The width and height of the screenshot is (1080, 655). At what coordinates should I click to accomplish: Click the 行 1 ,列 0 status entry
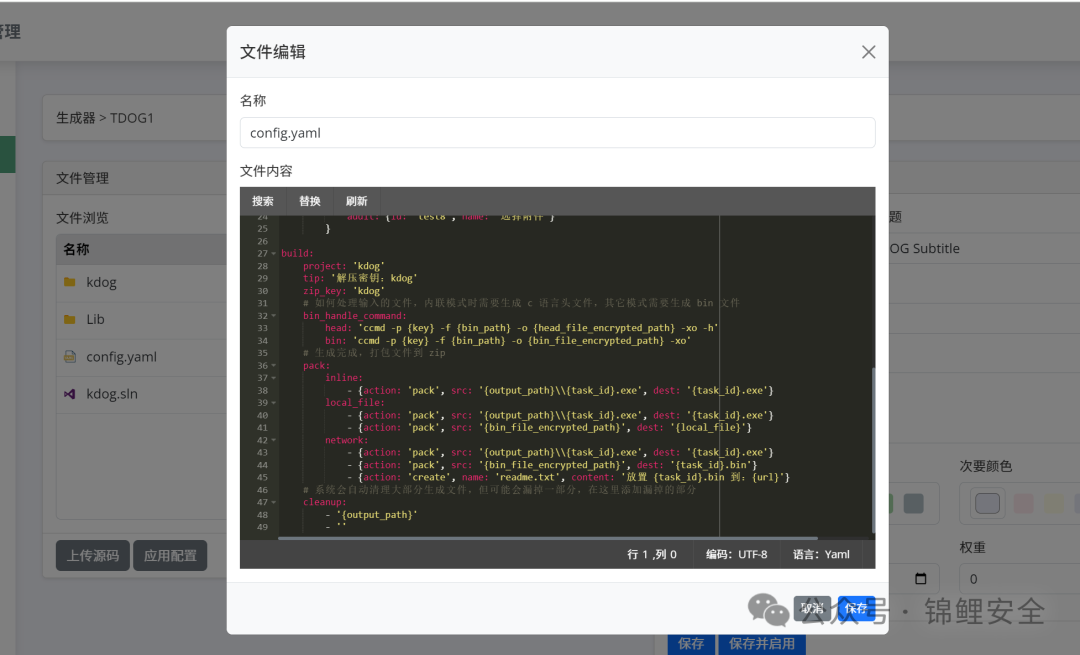652,554
